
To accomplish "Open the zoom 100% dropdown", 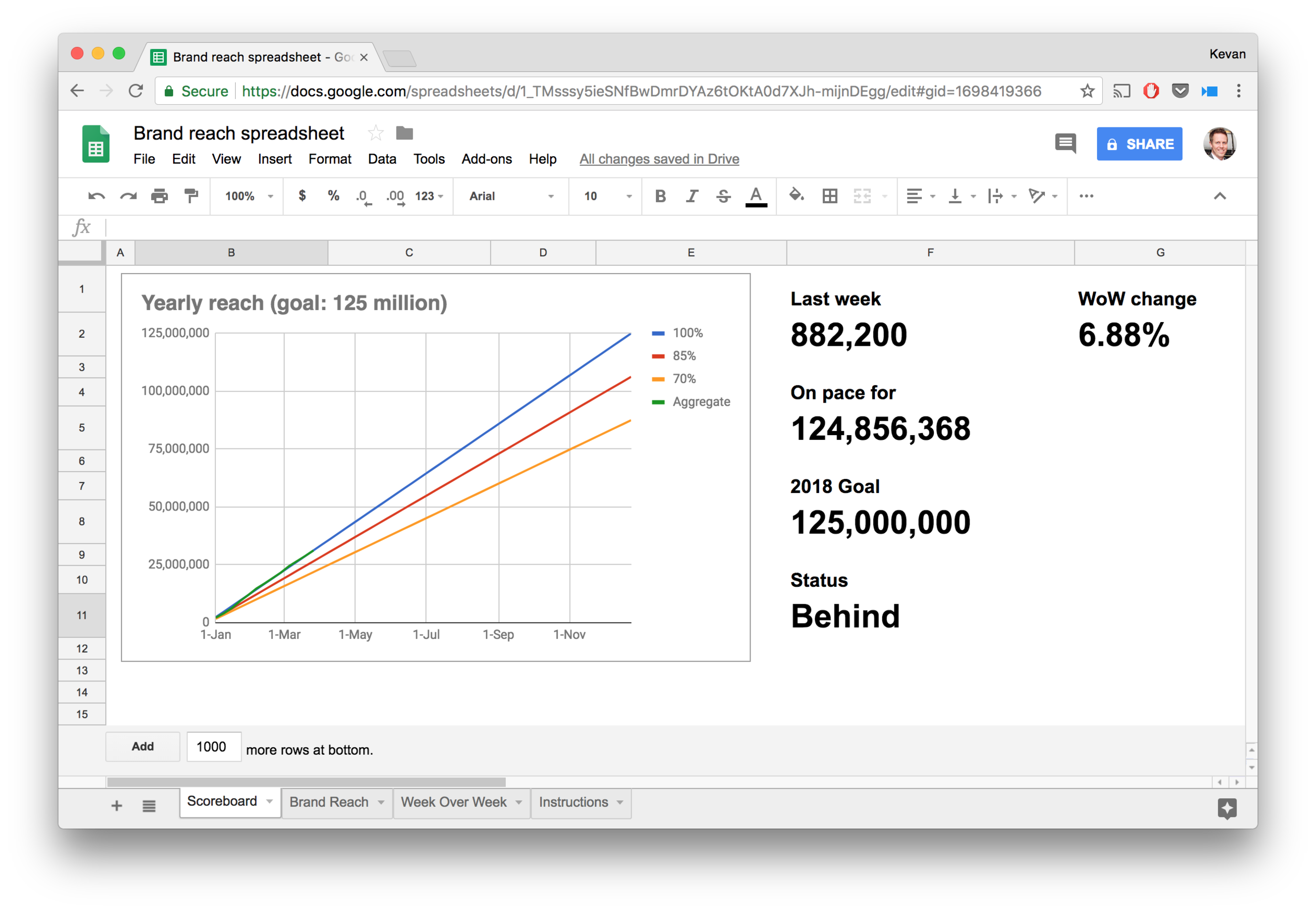I will pos(248,197).
